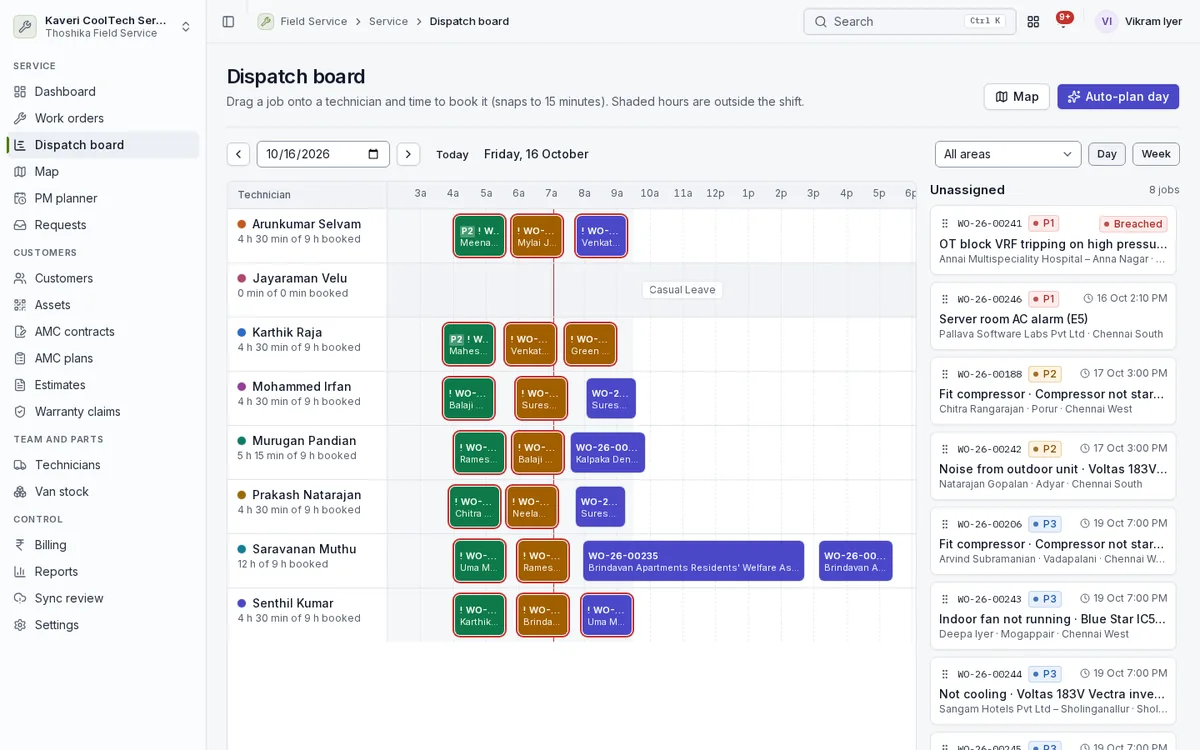Open the OT block VRF tripping card

click(x=1053, y=240)
